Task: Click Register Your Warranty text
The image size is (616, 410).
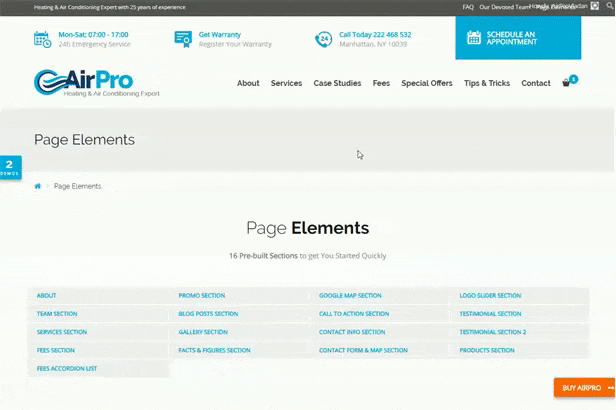Action: (x=235, y=44)
